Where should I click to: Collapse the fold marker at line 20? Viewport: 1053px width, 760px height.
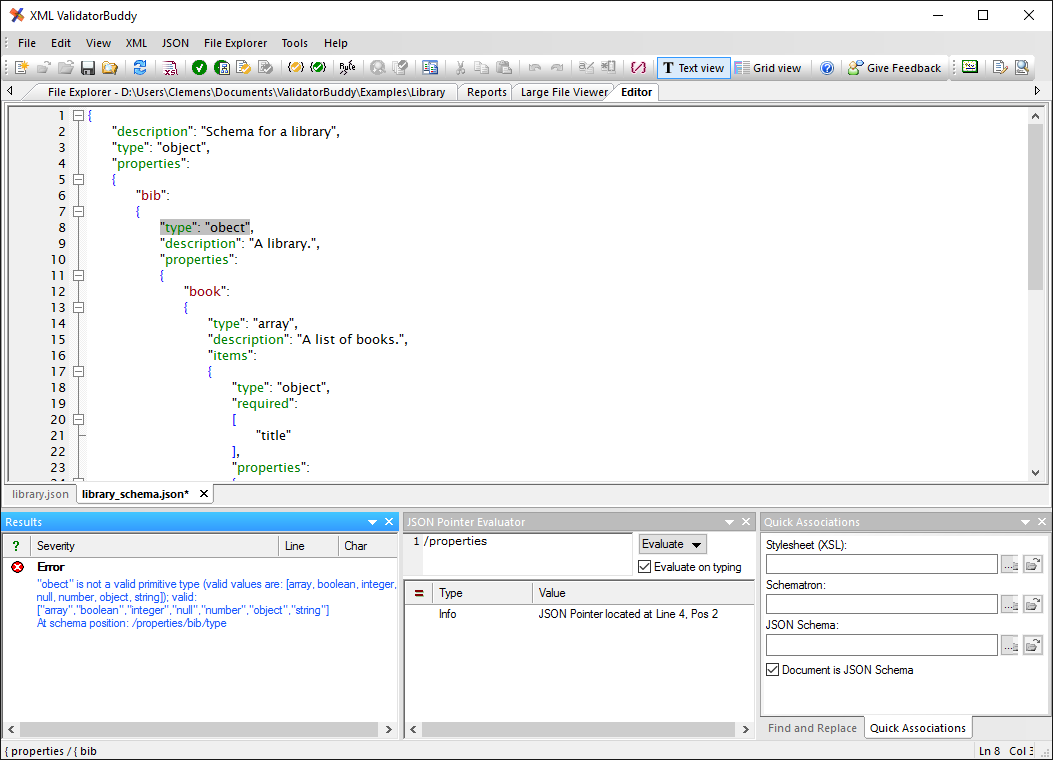(x=79, y=420)
